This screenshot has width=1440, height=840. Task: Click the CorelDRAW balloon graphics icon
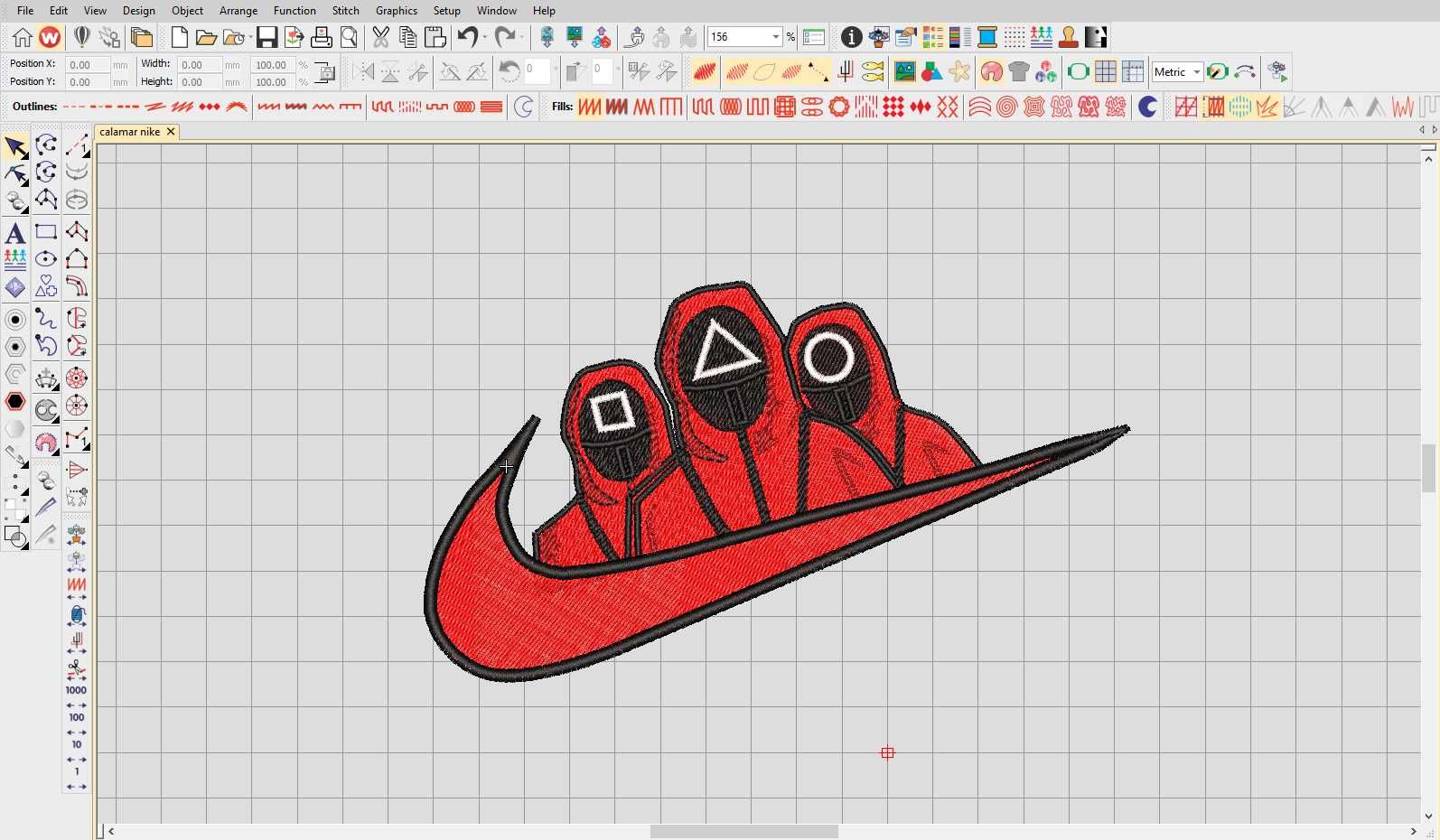(x=81, y=37)
